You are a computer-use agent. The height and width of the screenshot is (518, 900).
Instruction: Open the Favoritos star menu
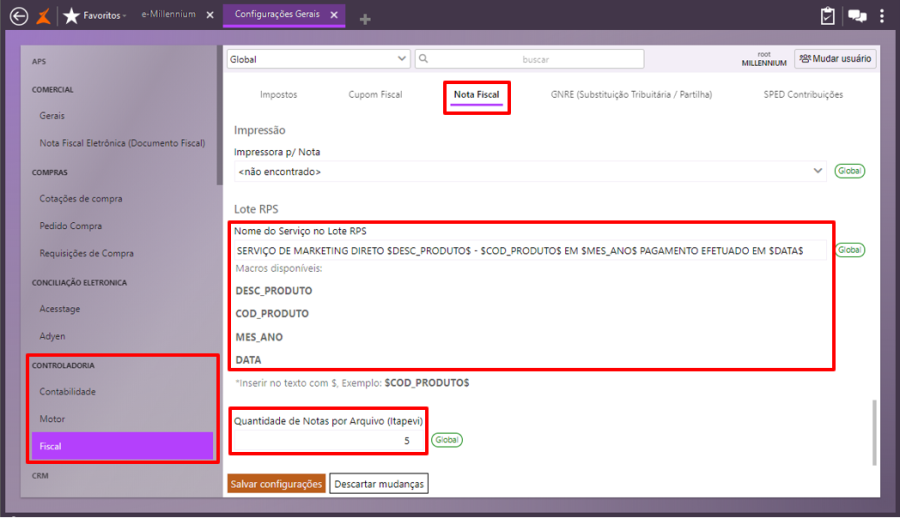point(95,16)
